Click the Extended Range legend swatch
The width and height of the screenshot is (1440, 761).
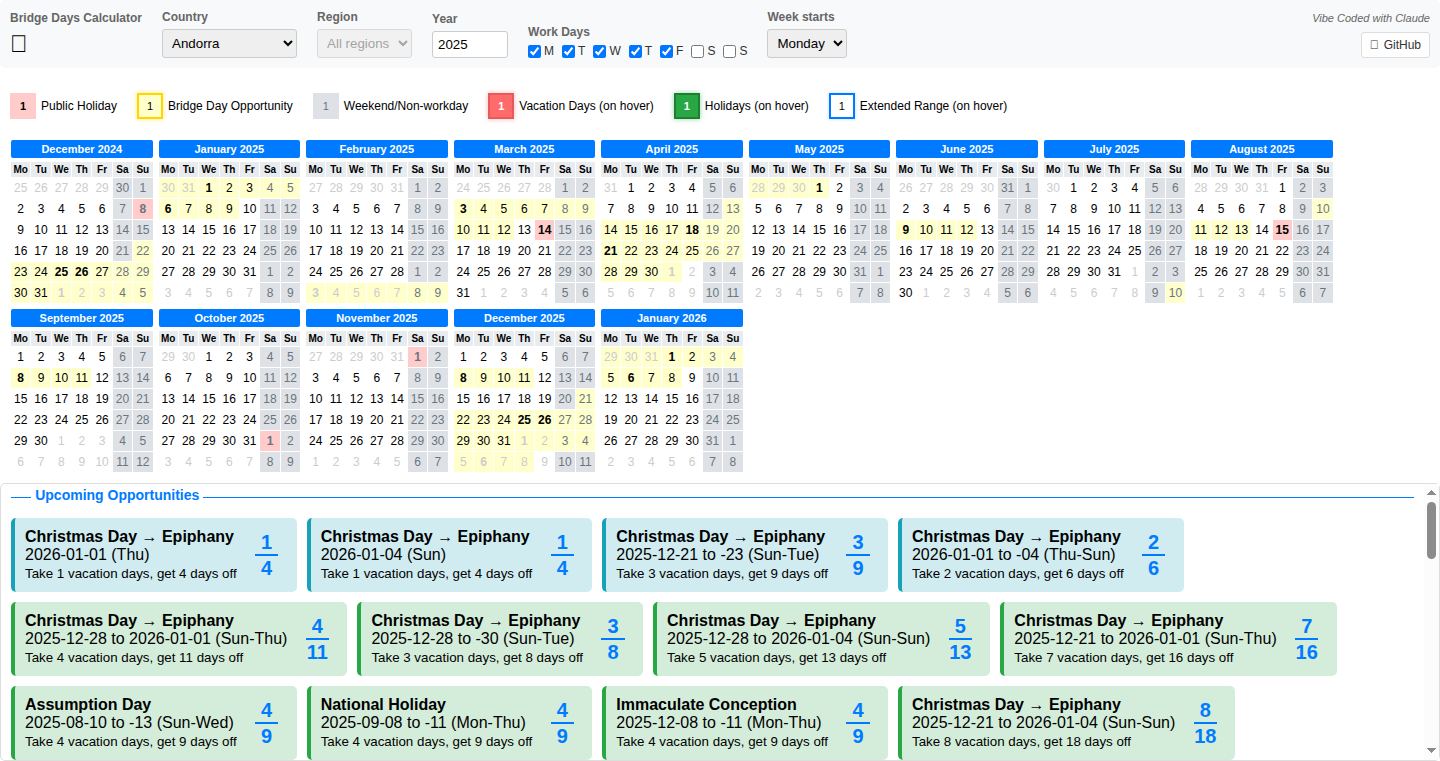[x=842, y=106]
